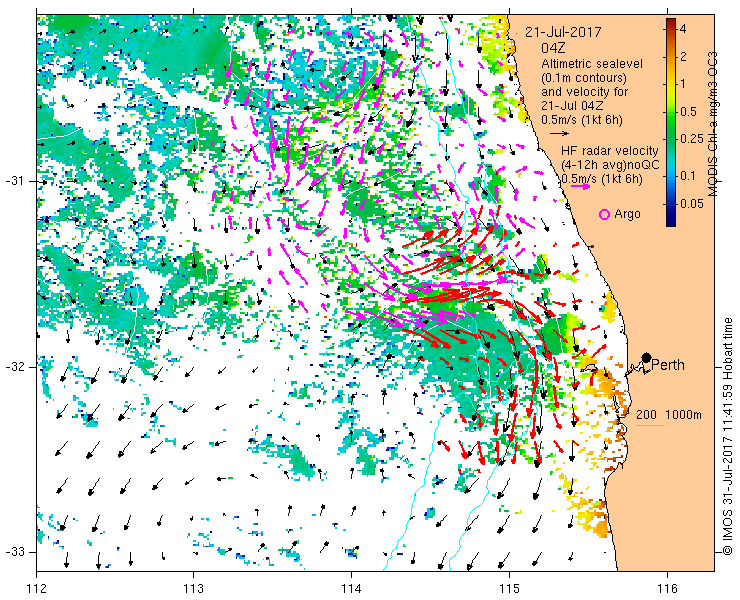This screenshot has height=600, width=740.
Task: Click the cyan 200 1000m isobath legend line
Action: pyautogui.click(x=650, y=426)
